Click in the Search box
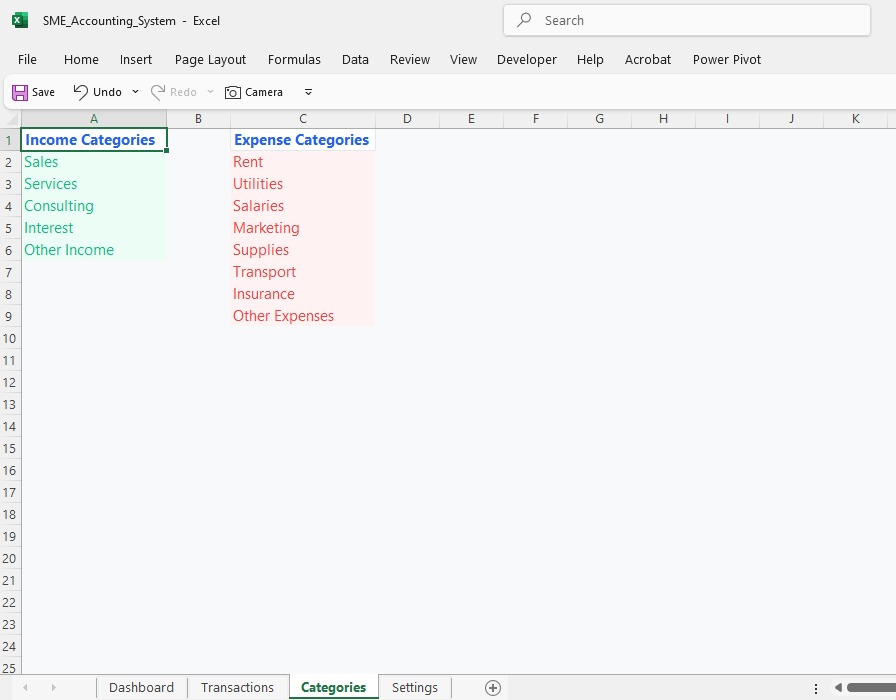 pyautogui.click(x=687, y=21)
